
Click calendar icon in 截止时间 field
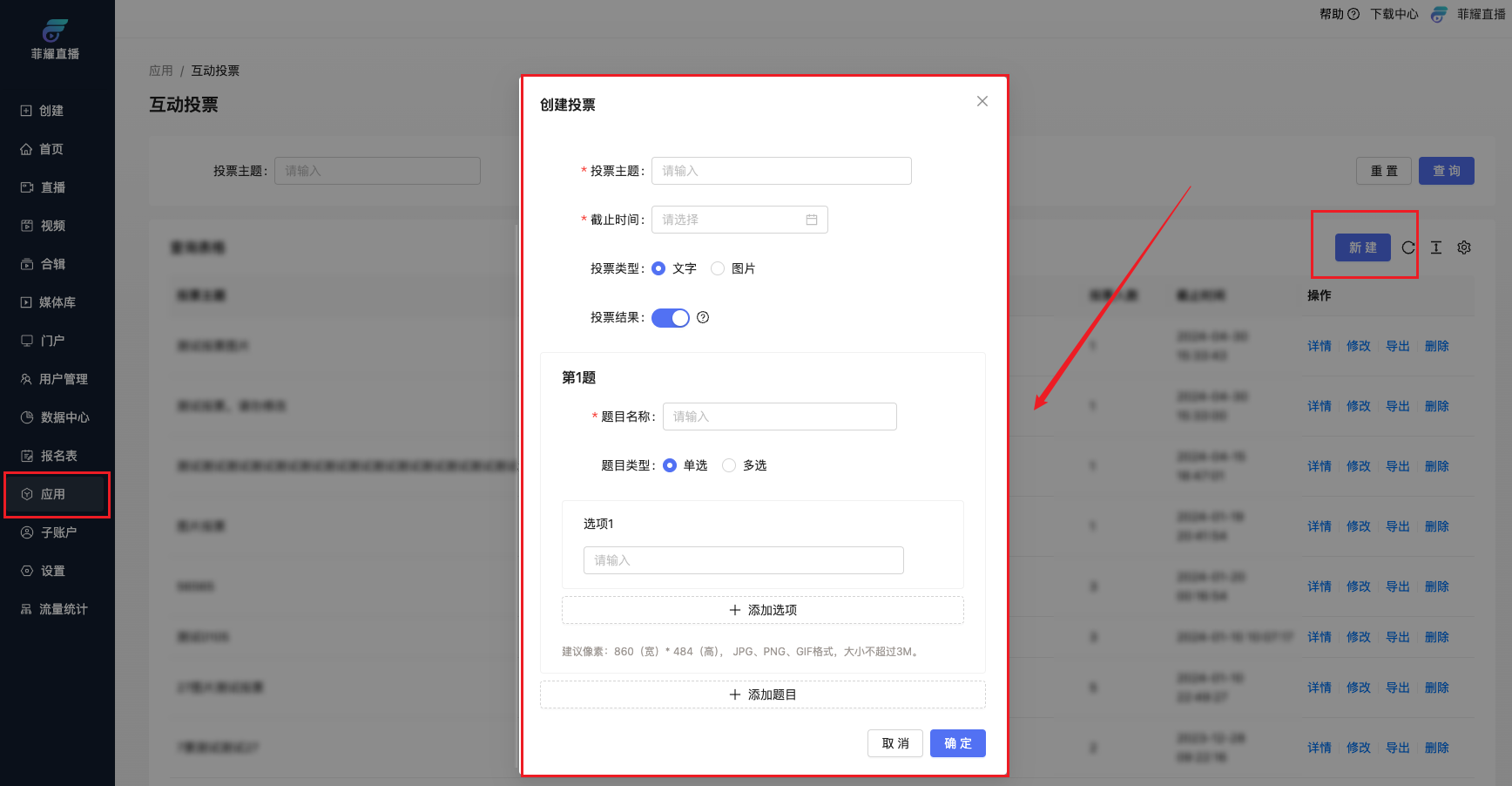811,220
